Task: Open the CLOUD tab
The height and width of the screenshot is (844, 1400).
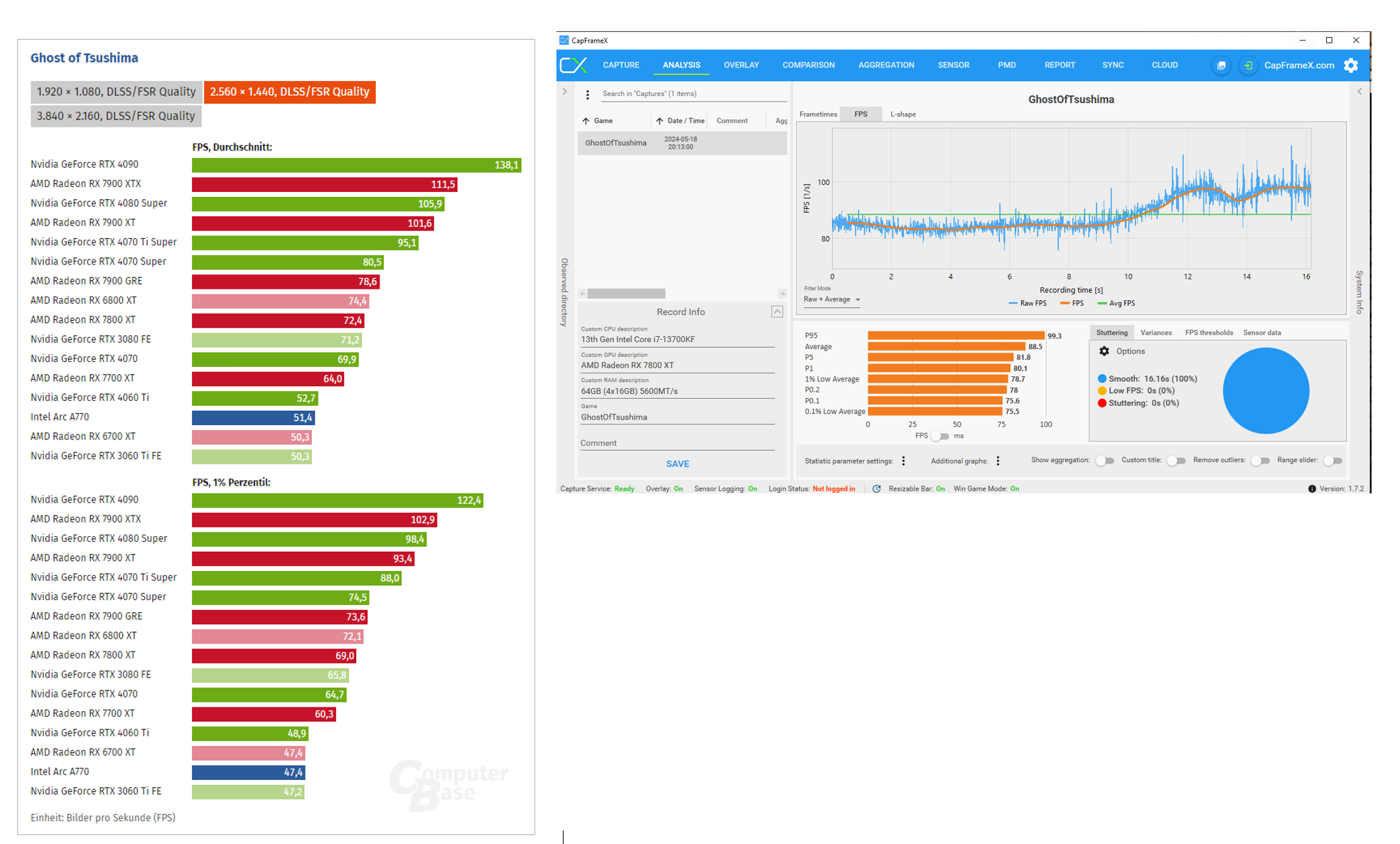Action: pos(1165,65)
